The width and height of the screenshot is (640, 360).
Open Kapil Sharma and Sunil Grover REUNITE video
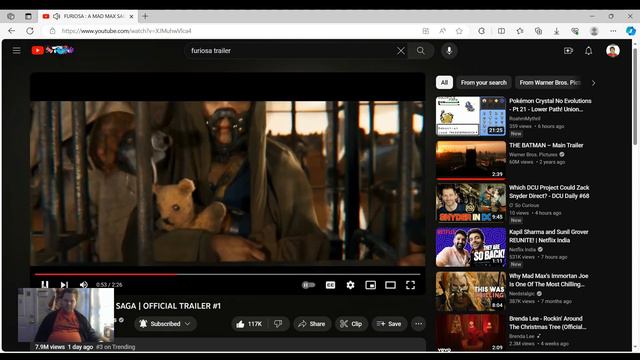(x=549, y=236)
